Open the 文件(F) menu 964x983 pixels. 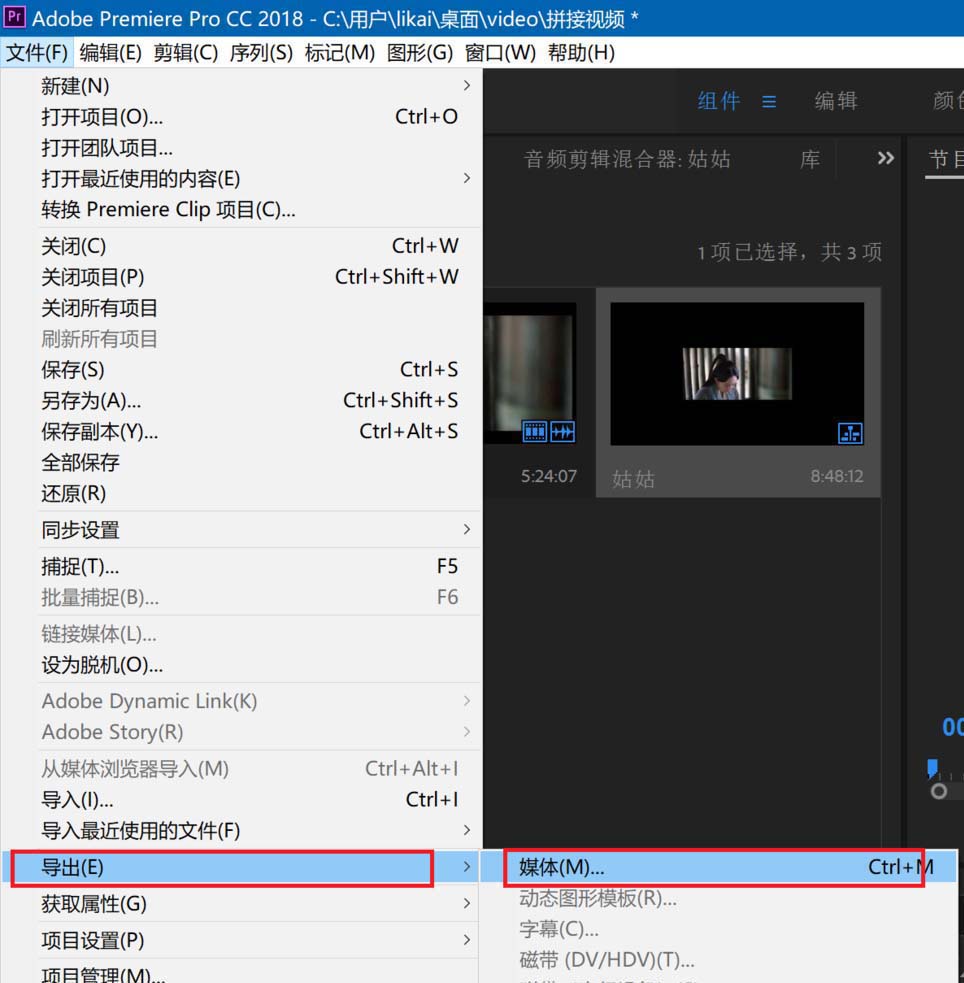click(37, 53)
